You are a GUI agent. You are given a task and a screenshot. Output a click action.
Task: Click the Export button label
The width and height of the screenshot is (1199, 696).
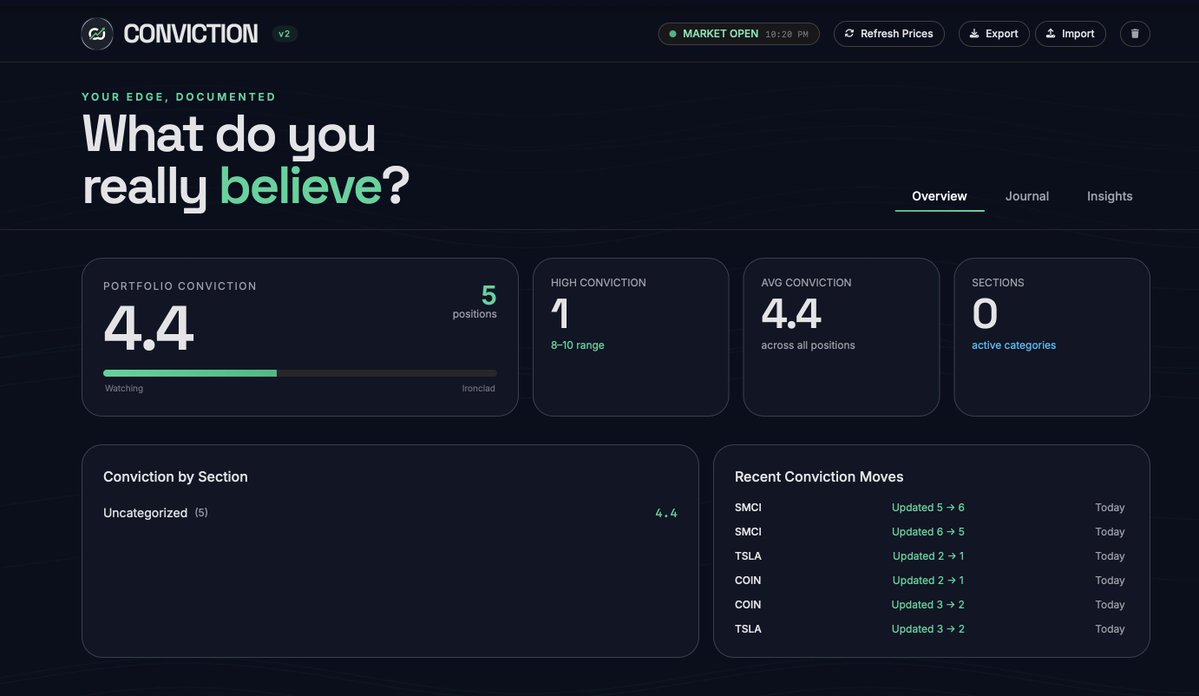[x=1002, y=34]
